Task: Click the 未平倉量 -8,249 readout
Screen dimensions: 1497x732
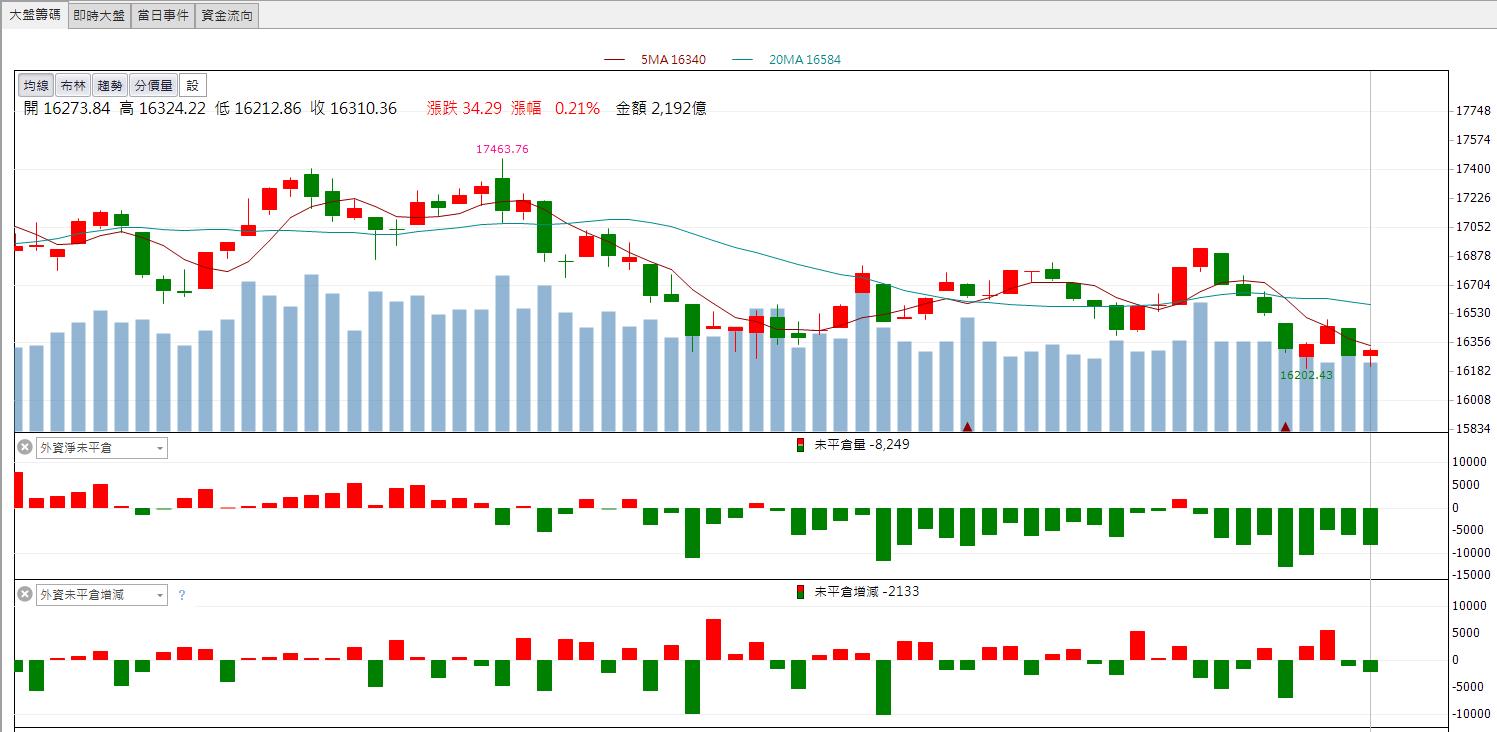Action: tap(862, 445)
